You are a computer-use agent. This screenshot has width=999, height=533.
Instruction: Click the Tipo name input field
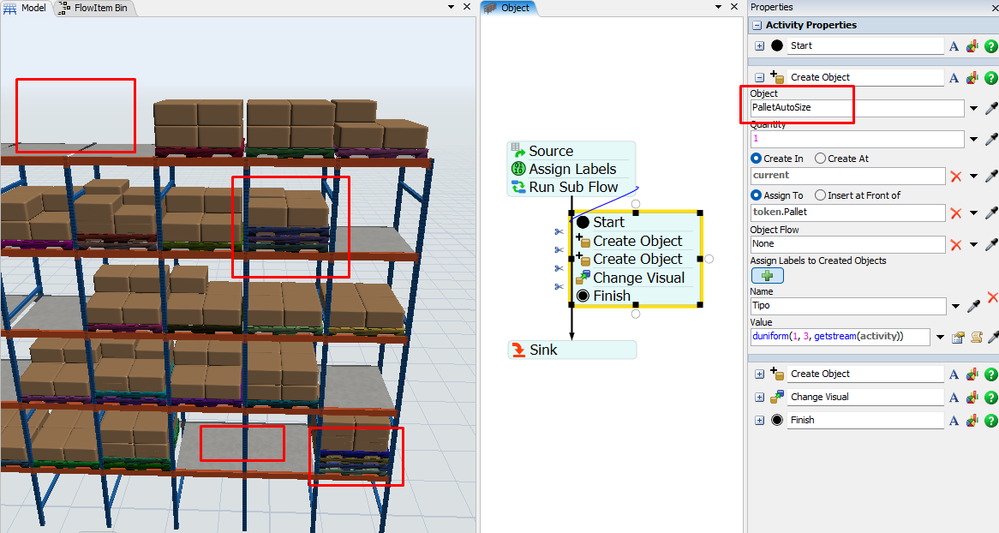[848, 306]
